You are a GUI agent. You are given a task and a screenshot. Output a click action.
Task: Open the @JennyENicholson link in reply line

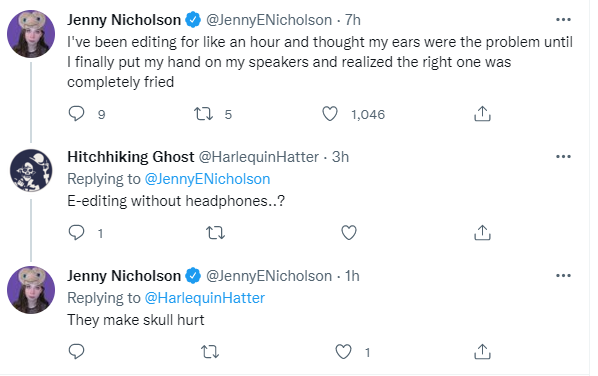pos(207,179)
